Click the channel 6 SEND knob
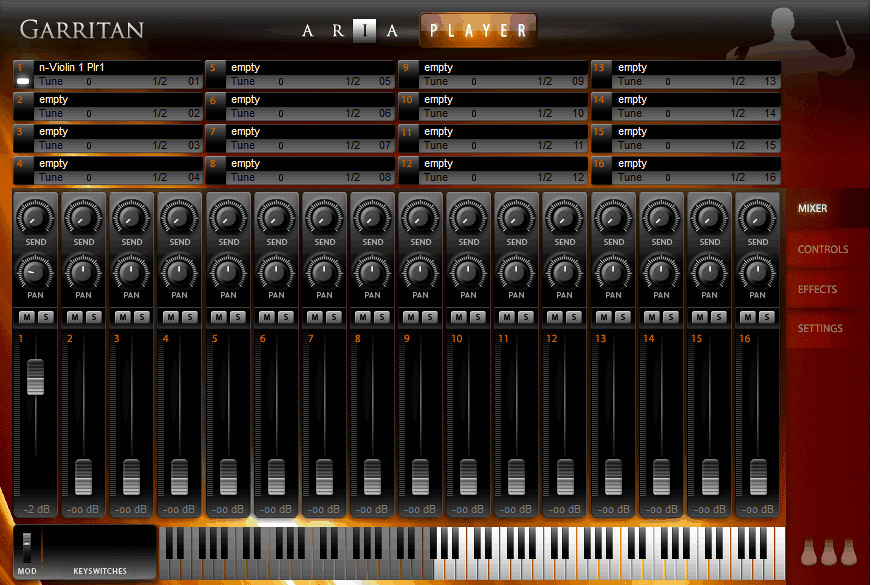This screenshot has height=585, width=871. (x=276, y=218)
